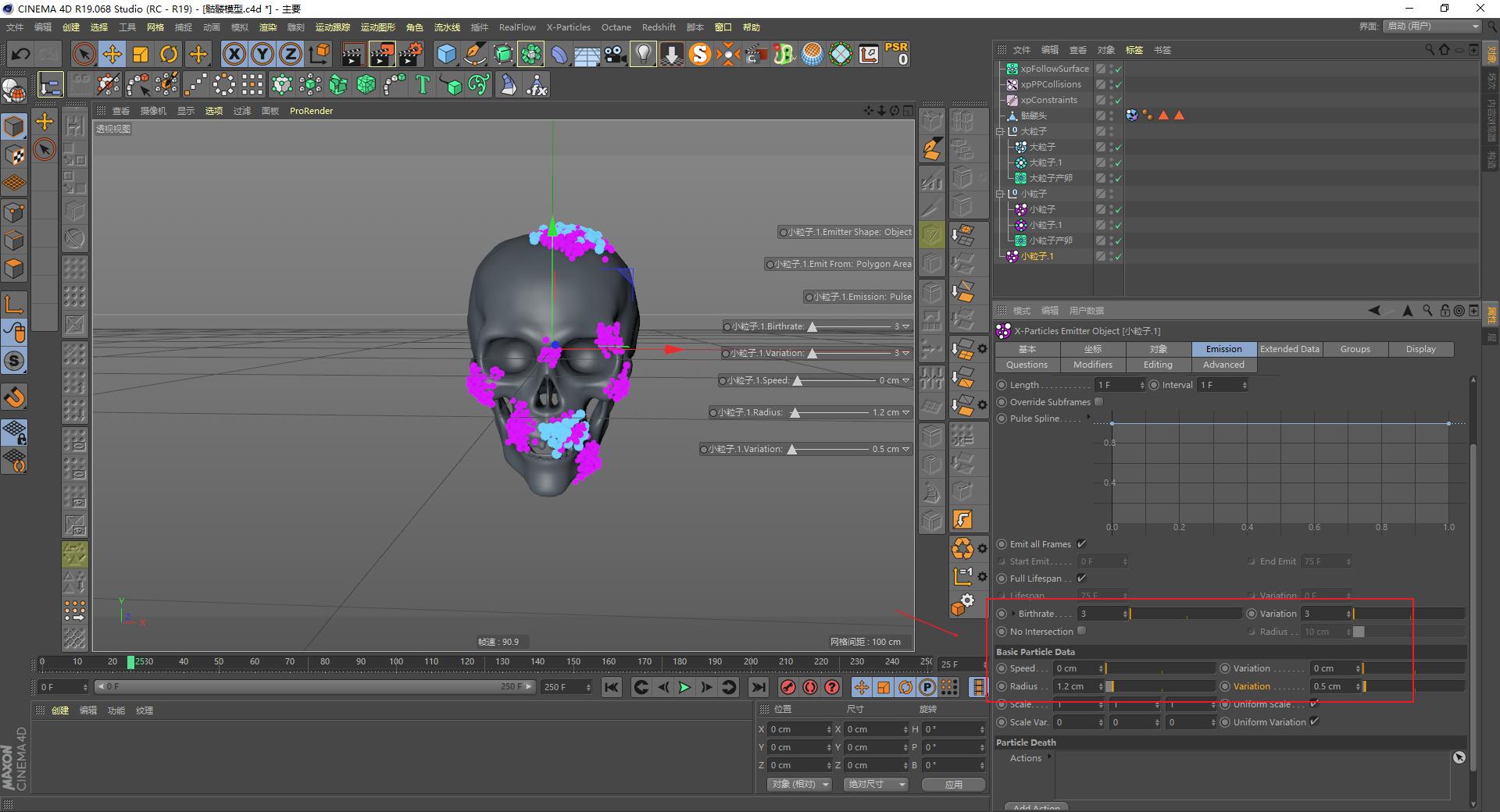The image size is (1500, 812).
Task: Open the X-Particles menu
Action: (568, 27)
